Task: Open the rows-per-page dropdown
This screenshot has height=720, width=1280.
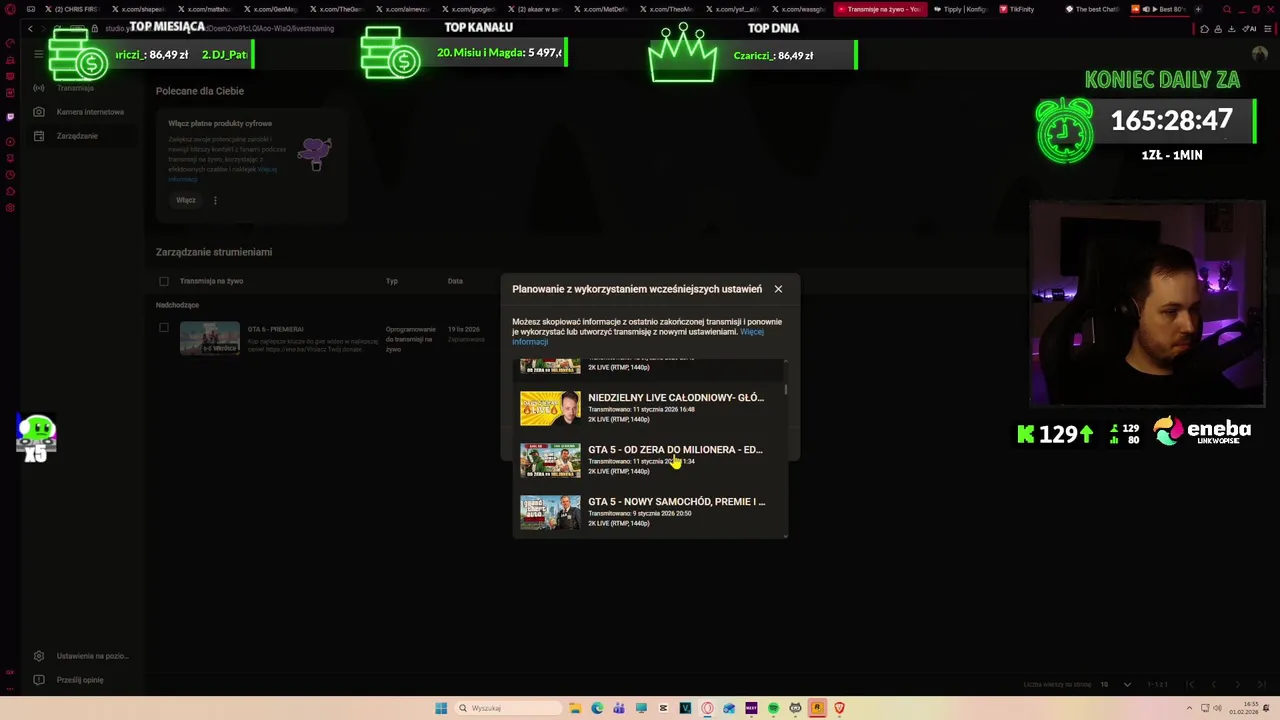Action: [x=1116, y=685]
